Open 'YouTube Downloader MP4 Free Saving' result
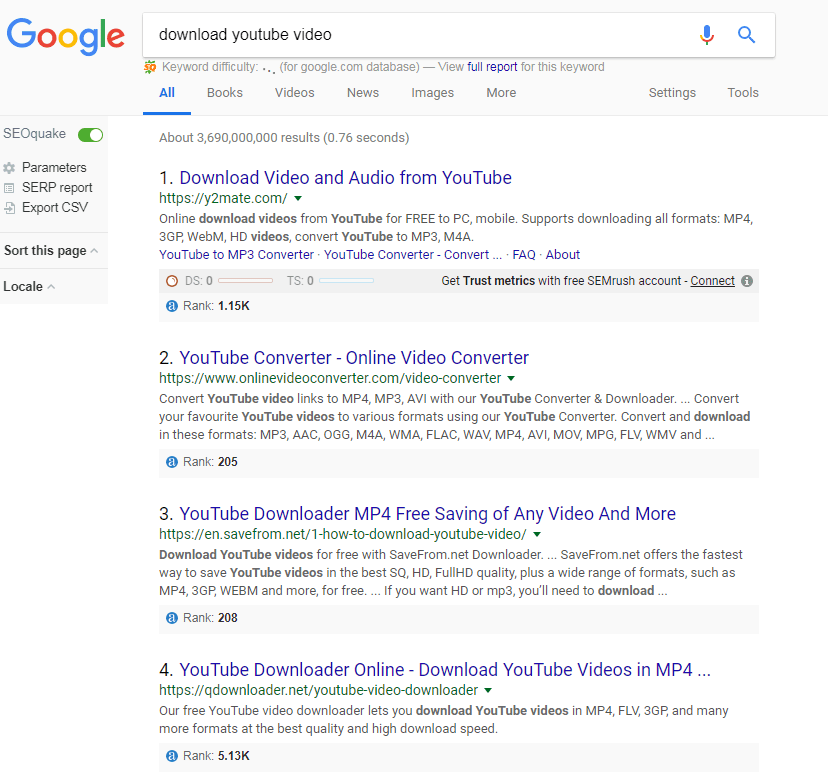Screen dimensions: 828x782 (x=428, y=514)
